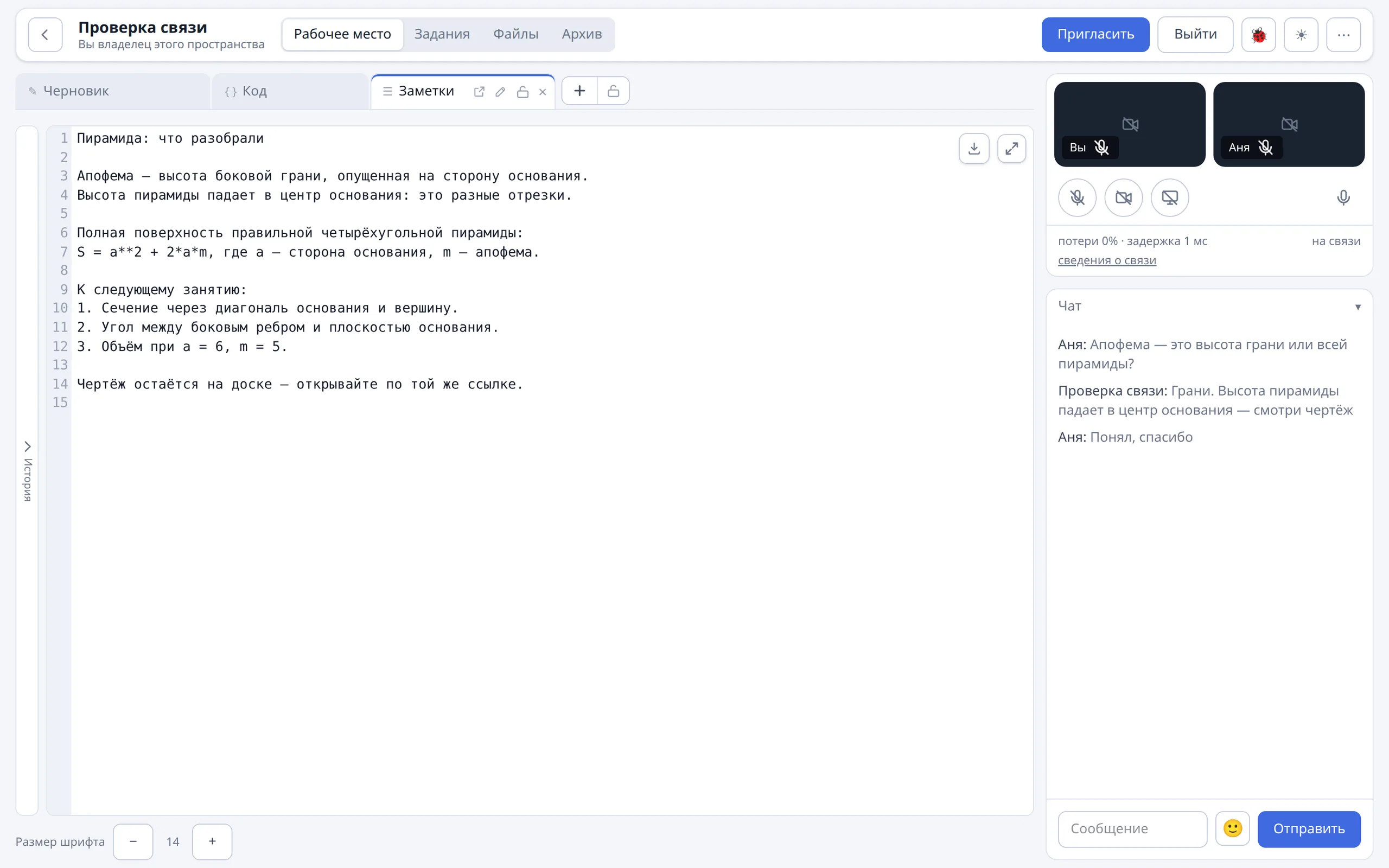Viewport: 1389px width, 868px height.
Task: Decrease font size with minus button
Action: pyautogui.click(x=132, y=841)
